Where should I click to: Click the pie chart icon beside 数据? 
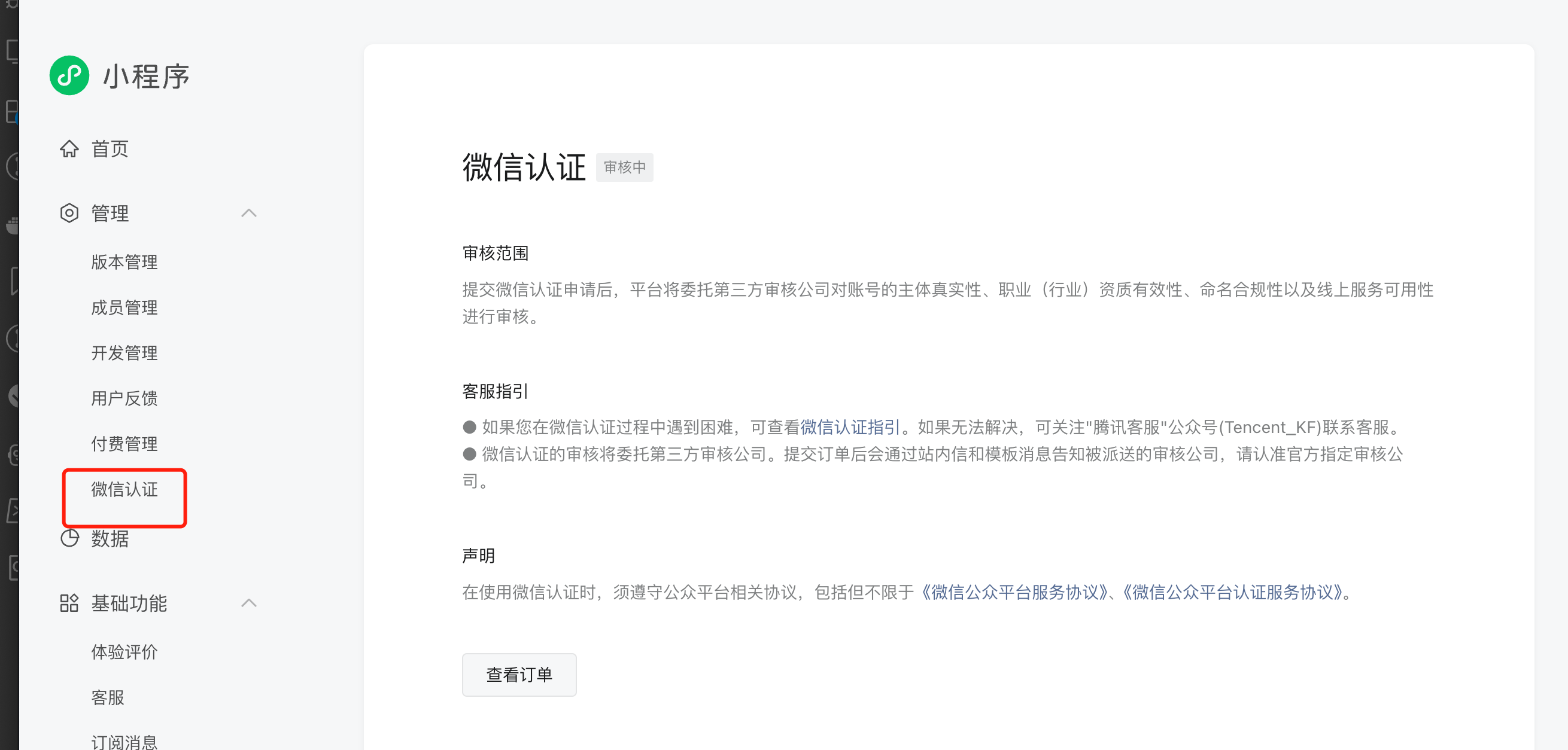tap(69, 538)
